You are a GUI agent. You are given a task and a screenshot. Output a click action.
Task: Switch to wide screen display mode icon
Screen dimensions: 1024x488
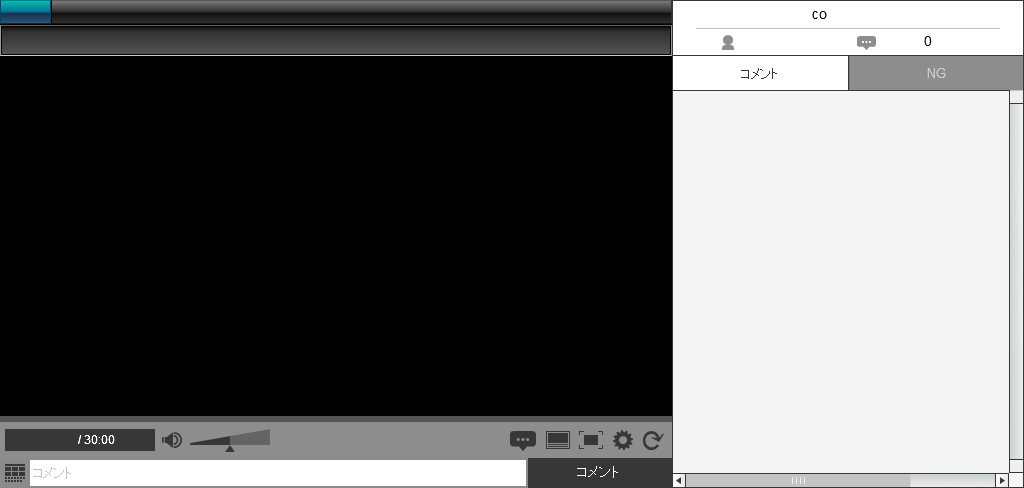click(558, 440)
